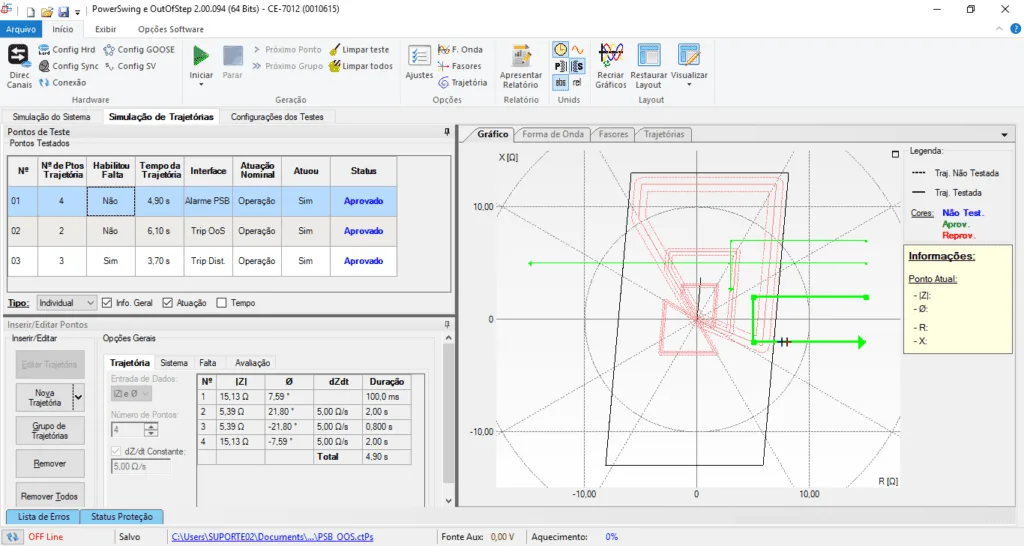This screenshot has height=546, width=1024.
Task: Click Apresentar Relatório report icon
Action: click(520, 56)
